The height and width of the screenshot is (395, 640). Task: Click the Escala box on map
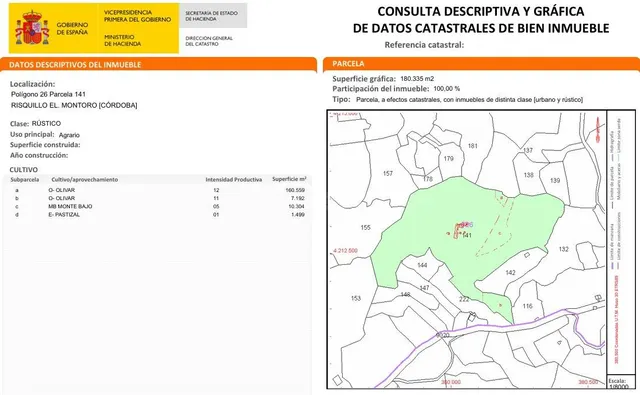click(620, 383)
